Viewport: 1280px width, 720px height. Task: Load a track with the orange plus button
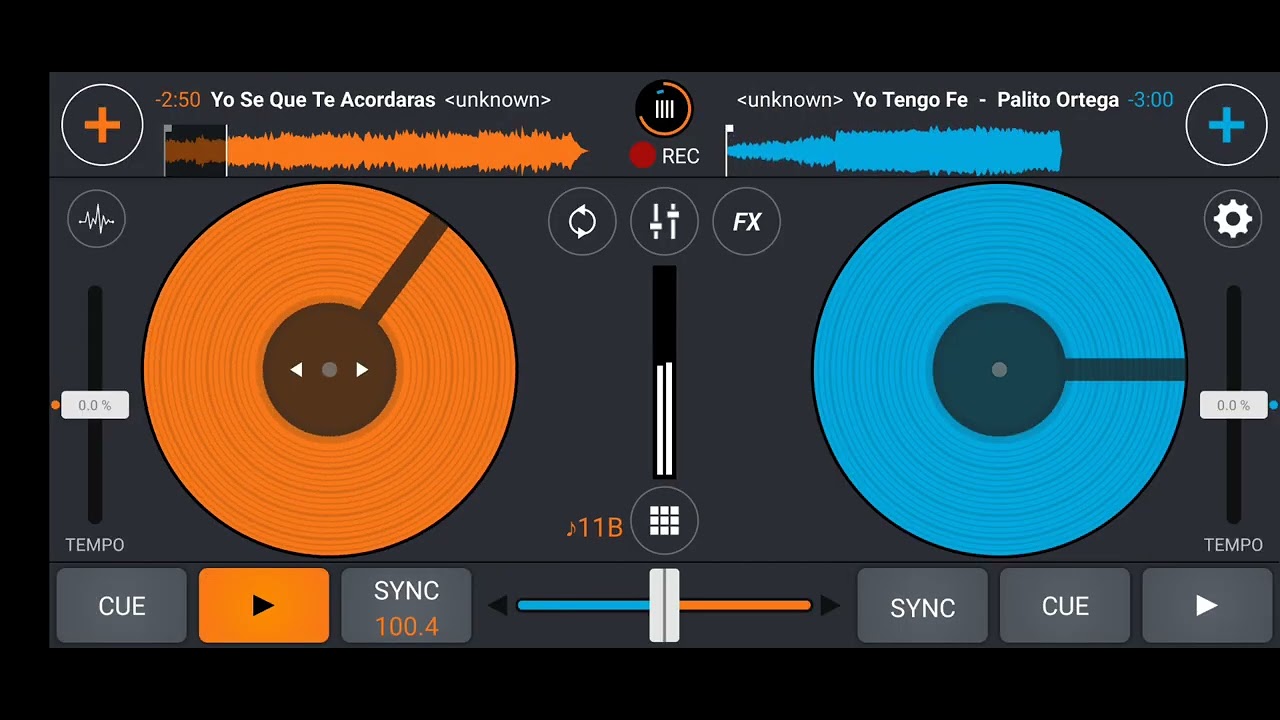coord(102,125)
